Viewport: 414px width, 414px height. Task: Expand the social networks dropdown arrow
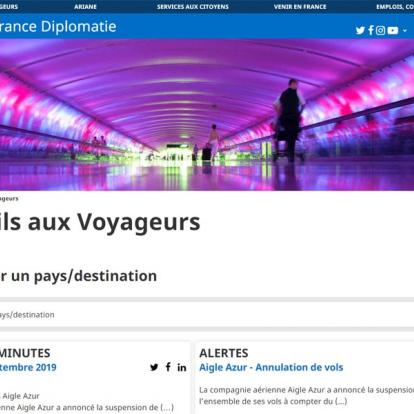(x=405, y=31)
